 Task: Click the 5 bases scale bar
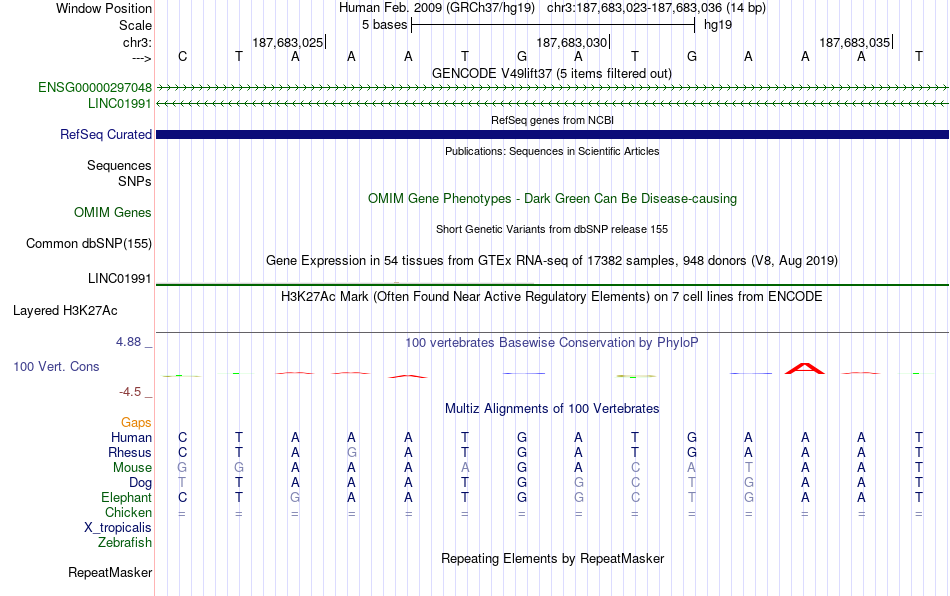click(553, 25)
